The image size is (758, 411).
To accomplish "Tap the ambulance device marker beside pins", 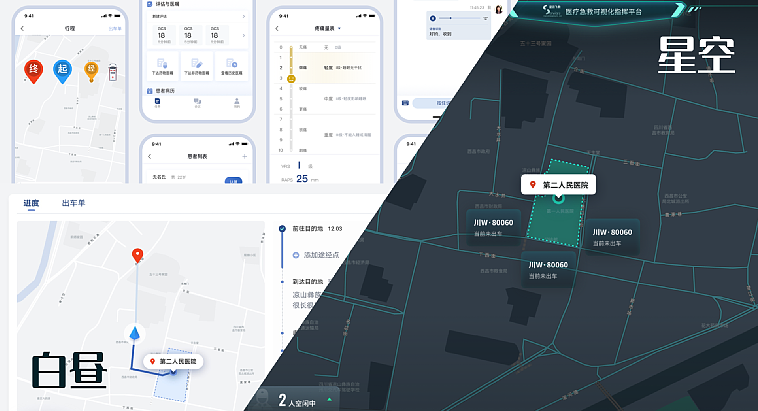I will pos(113,72).
